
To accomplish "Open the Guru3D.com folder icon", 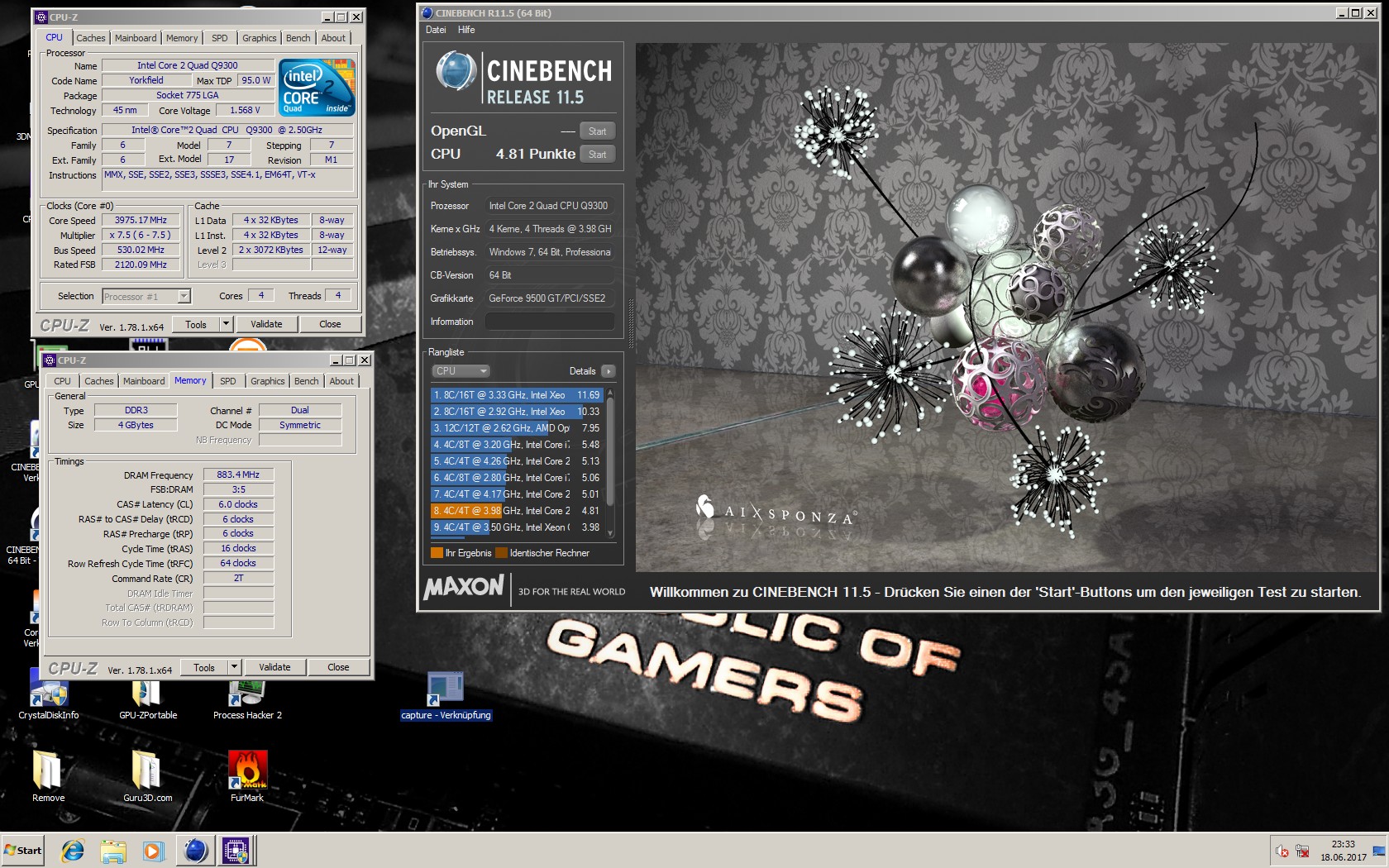I will click(x=147, y=775).
